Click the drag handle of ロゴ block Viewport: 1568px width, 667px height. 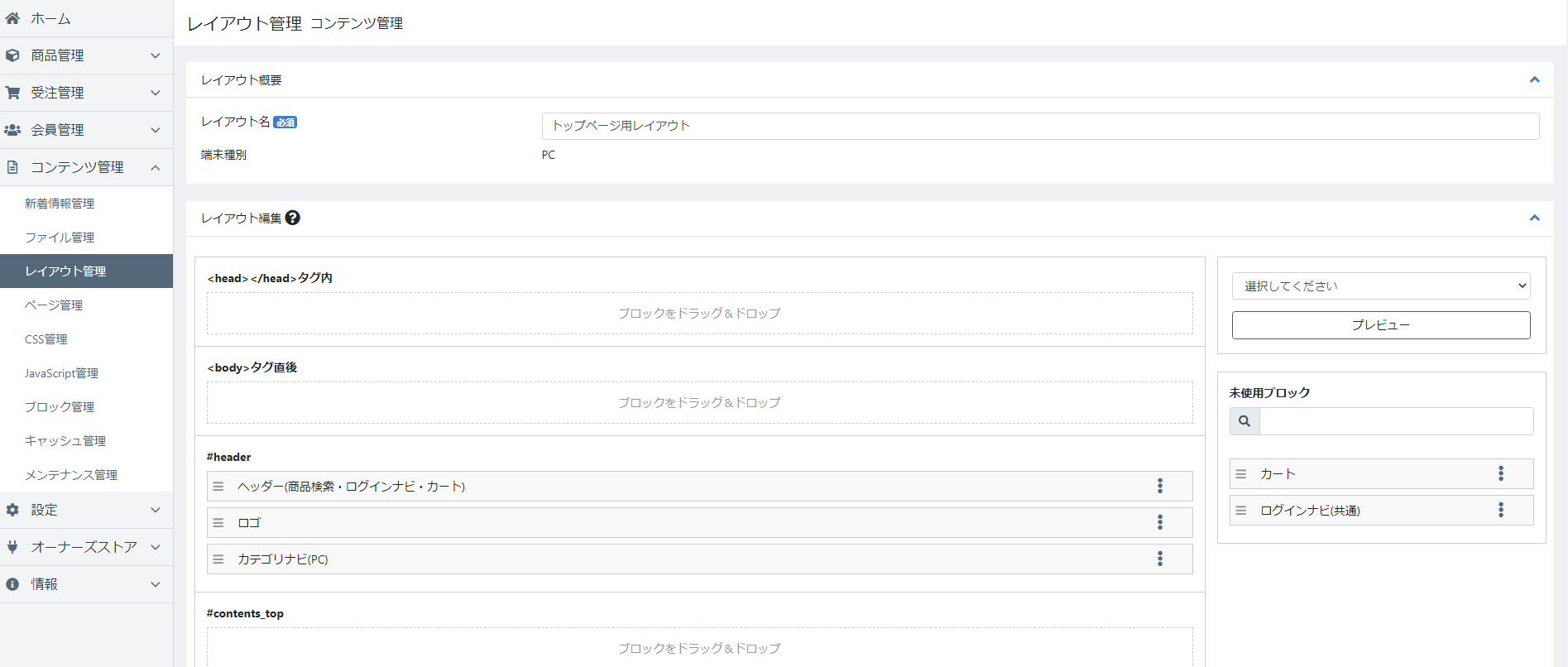[x=218, y=523]
